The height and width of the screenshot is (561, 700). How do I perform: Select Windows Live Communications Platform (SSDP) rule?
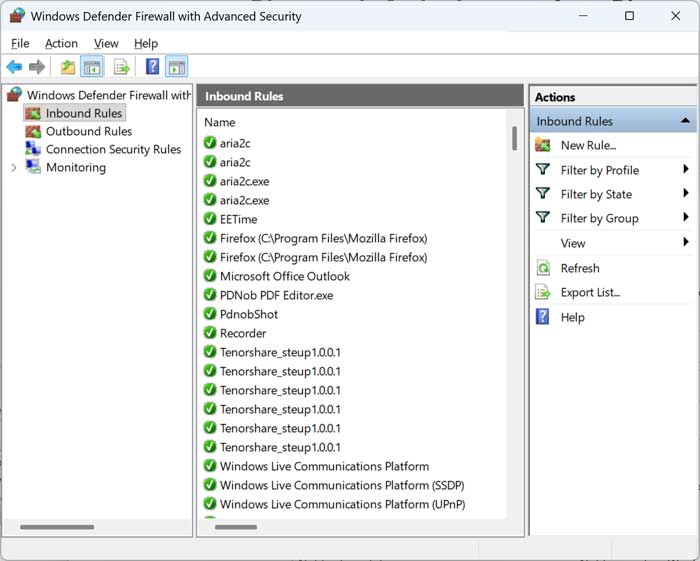[342, 485]
